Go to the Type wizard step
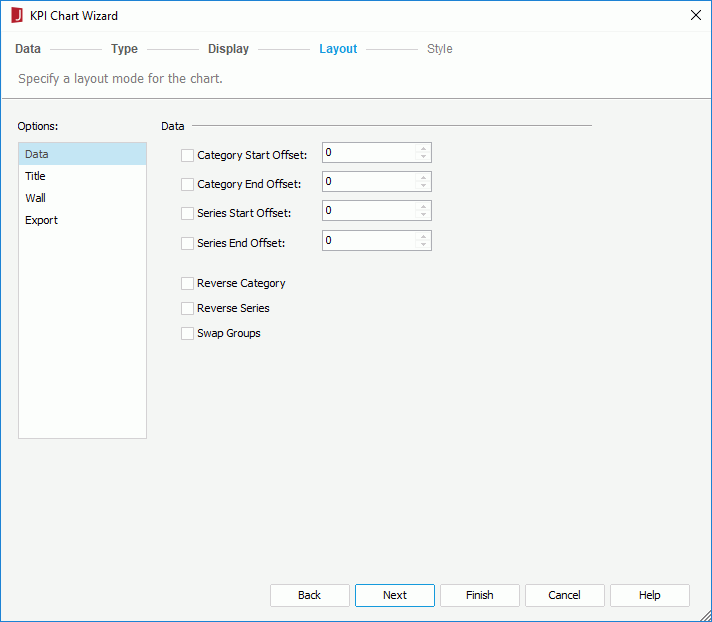This screenshot has height=622, width=712. coord(124,49)
